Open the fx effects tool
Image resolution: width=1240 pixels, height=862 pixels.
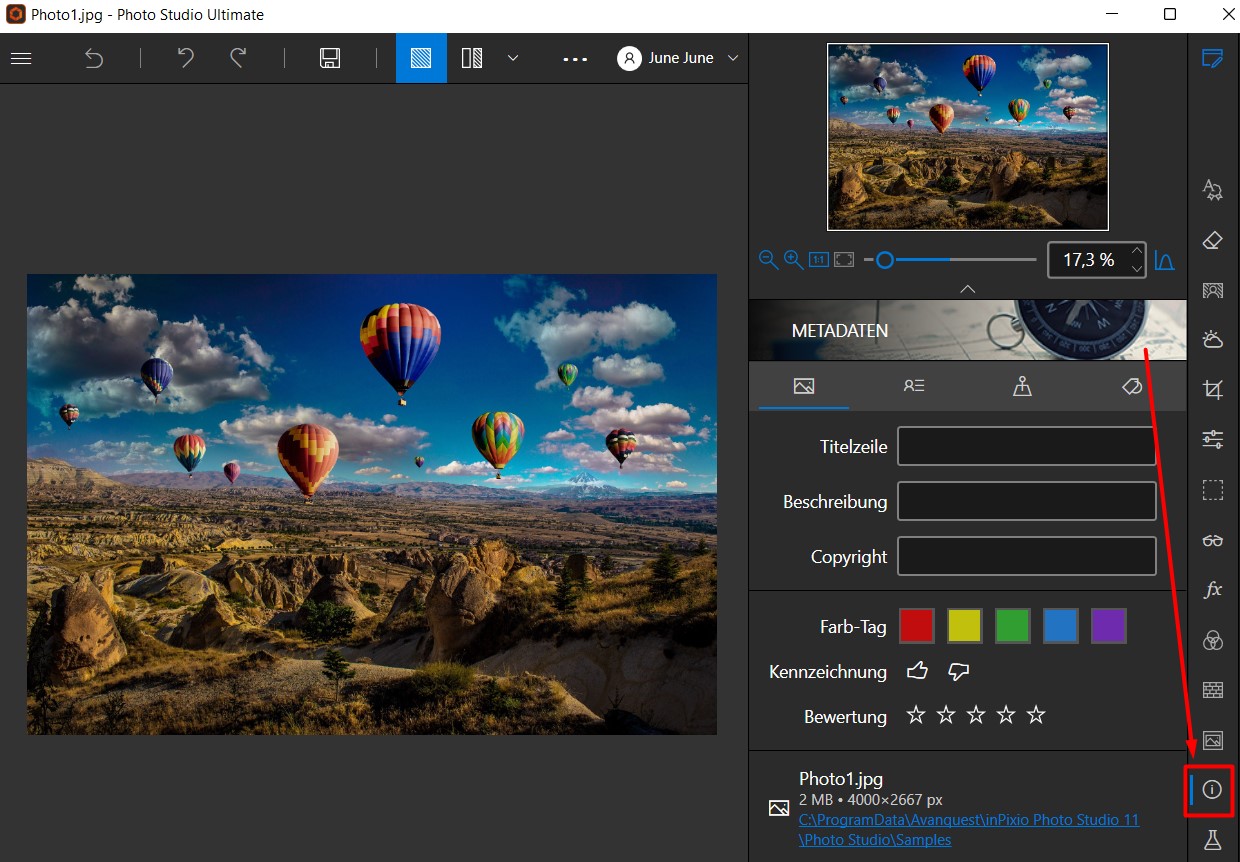click(1213, 590)
